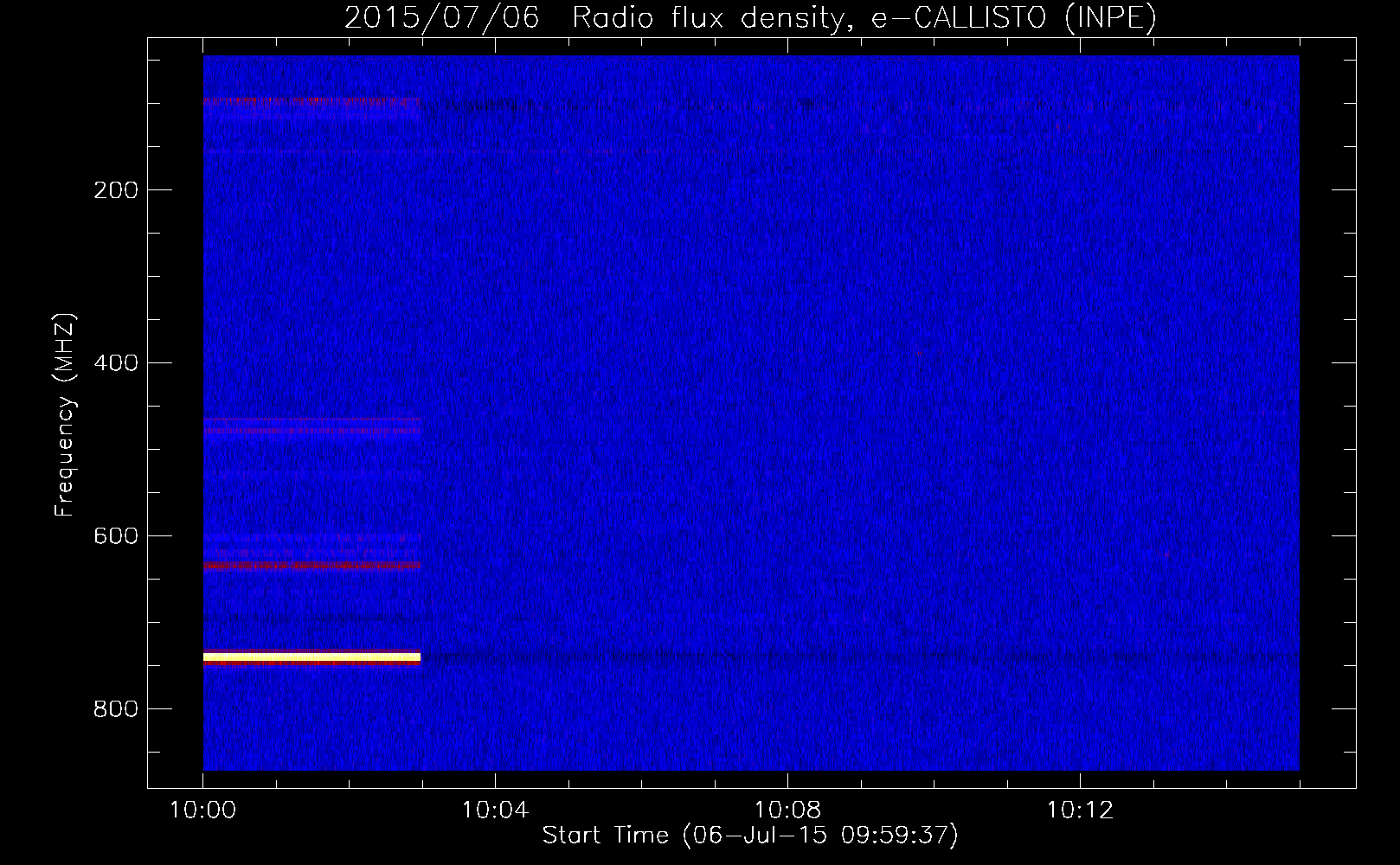
Task: Click the 200 frequency tick label
Action: [x=116, y=190]
